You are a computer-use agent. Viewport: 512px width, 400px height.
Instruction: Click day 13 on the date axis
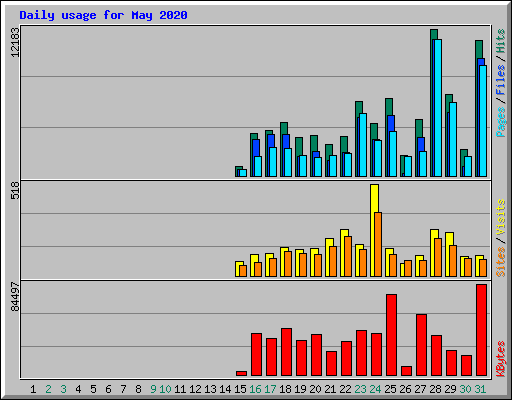coord(210,389)
